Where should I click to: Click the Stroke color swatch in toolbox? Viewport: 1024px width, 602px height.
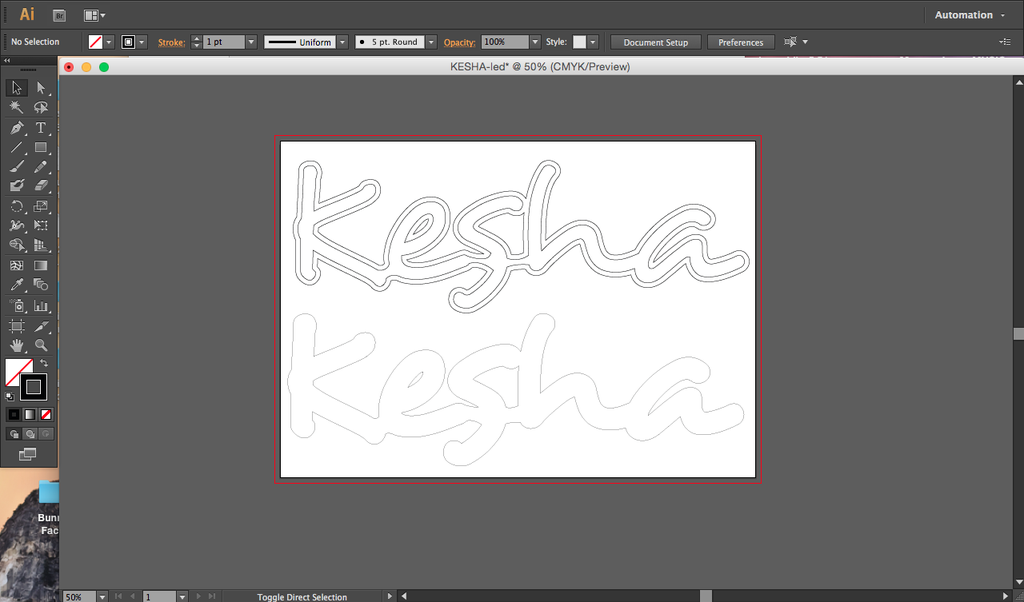pos(33,387)
